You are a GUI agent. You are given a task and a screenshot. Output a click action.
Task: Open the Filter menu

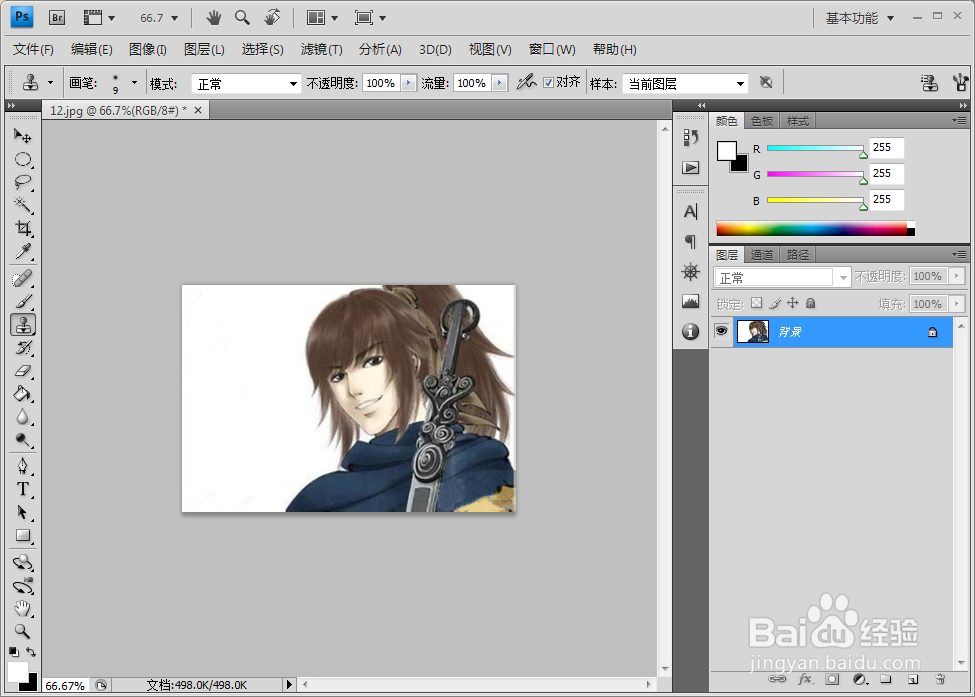[321, 49]
